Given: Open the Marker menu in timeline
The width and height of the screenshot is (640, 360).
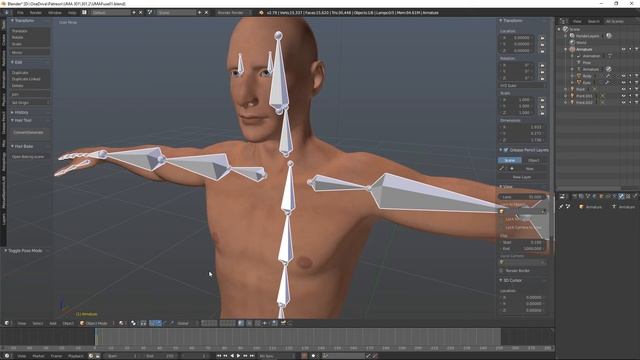Looking at the screenshot, I should point(38,356).
